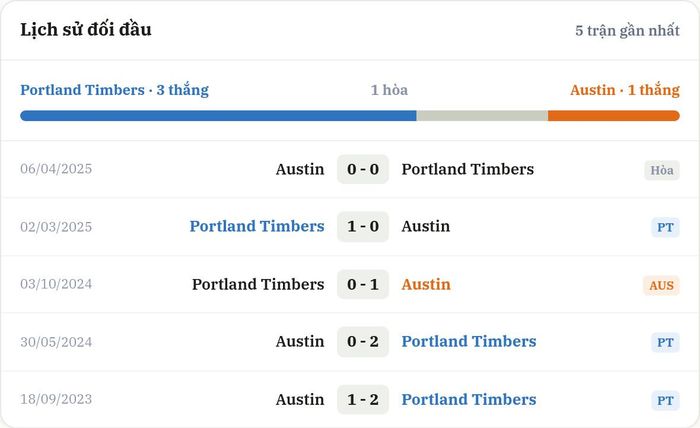This screenshot has height=428, width=700.
Task: Click the orange Austin wins bar segment
Action: click(x=614, y=116)
